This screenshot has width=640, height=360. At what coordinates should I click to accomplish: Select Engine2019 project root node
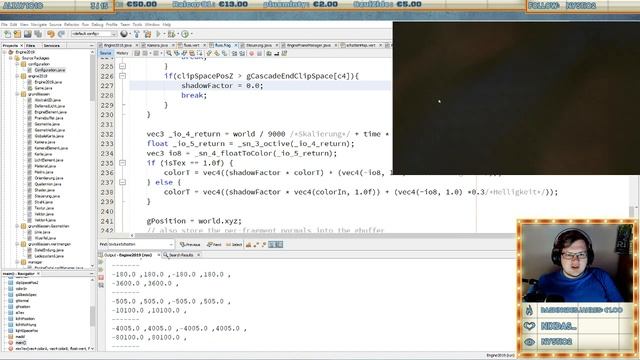(24, 52)
